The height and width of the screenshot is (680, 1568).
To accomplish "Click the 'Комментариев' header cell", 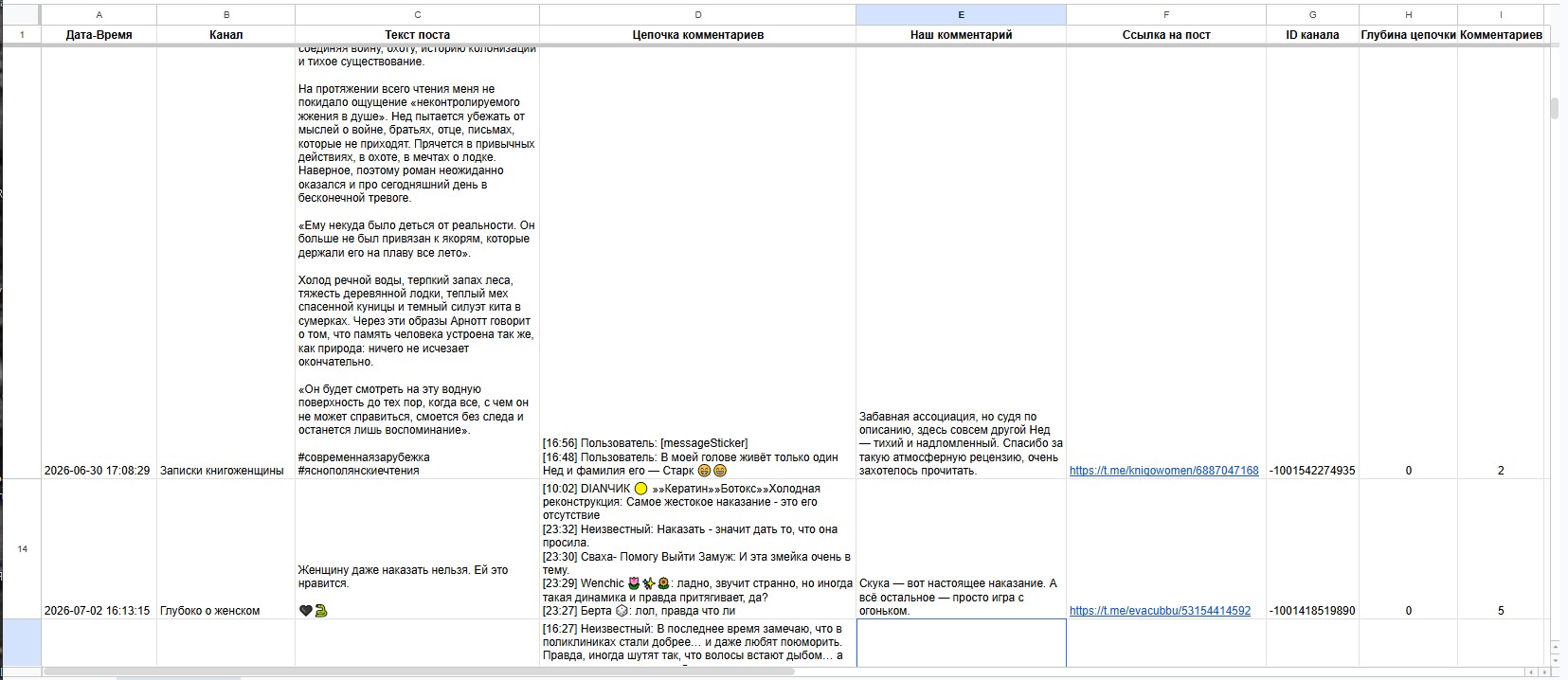I will [x=1501, y=35].
